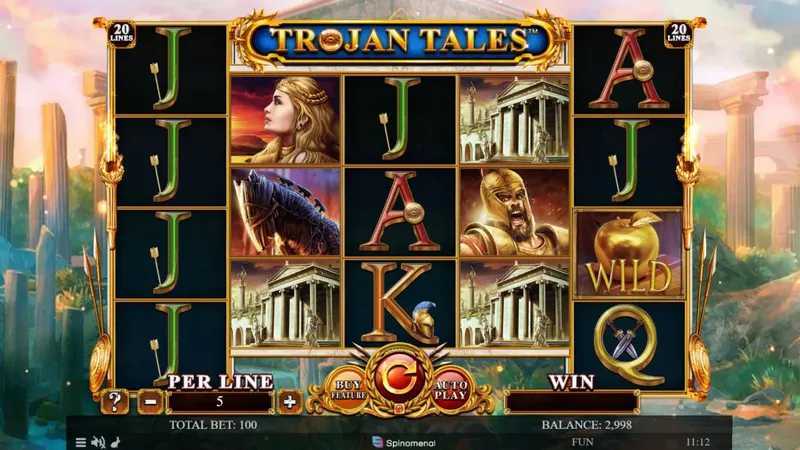This screenshot has width=800, height=450.
Task: Increase per line bet with plus
Action: point(289,402)
